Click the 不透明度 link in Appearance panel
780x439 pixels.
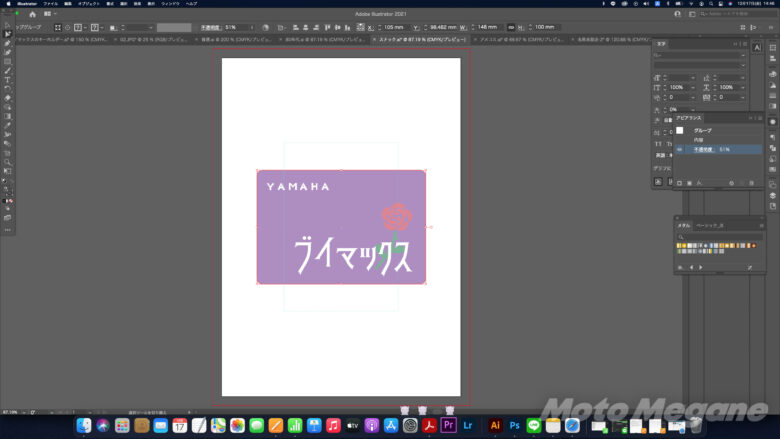704,149
